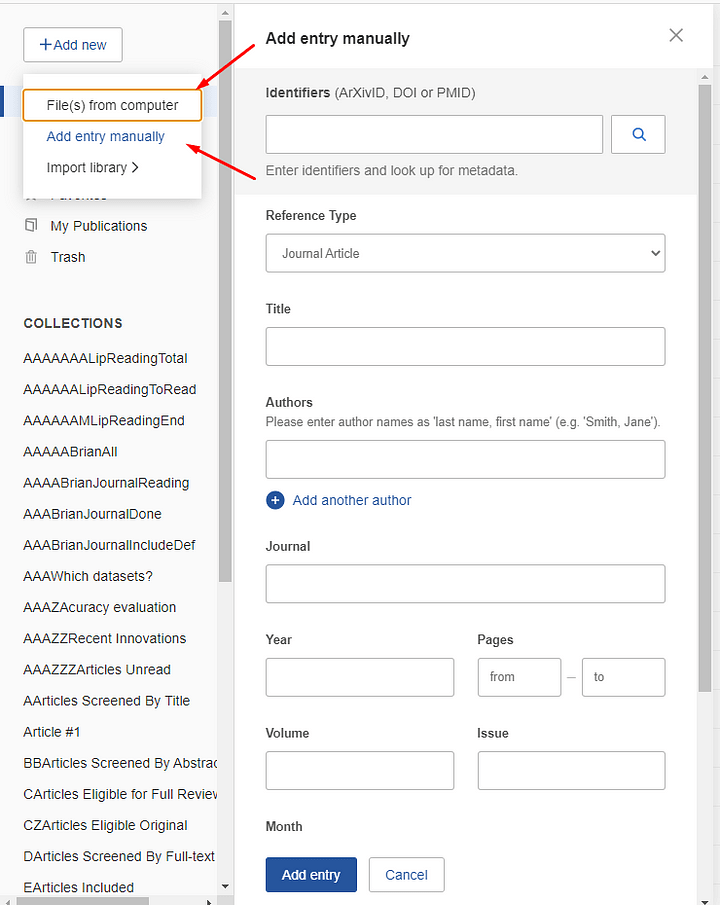
Task: Select File(s) from computer menu option
Action: (112, 105)
